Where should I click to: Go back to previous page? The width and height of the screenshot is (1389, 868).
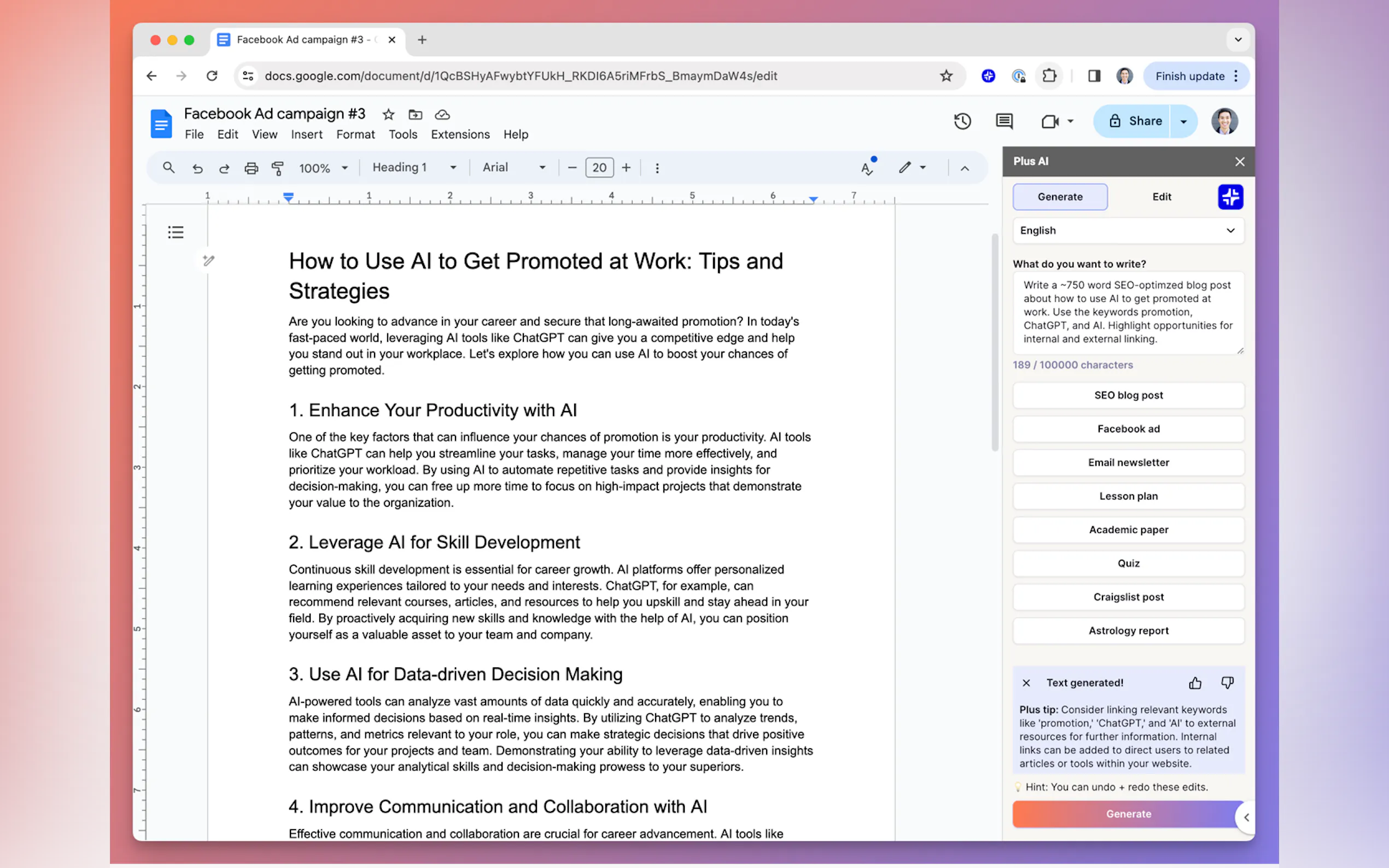pos(151,76)
